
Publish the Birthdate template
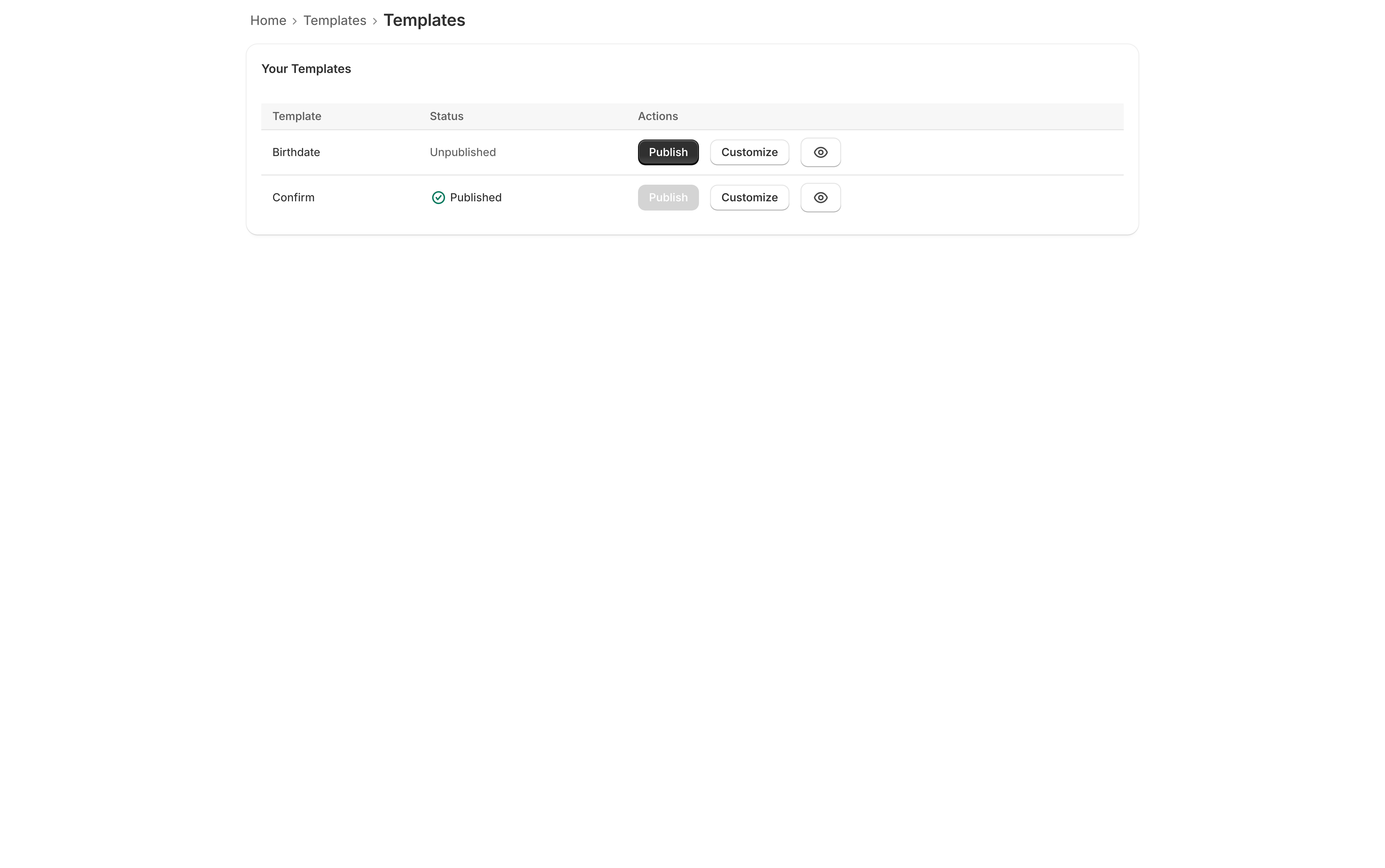[x=668, y=152]
